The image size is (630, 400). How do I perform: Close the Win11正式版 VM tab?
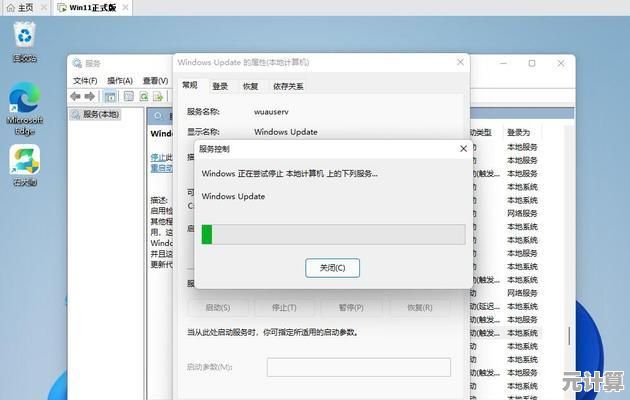pyautogui.click(x=125, y=8)
